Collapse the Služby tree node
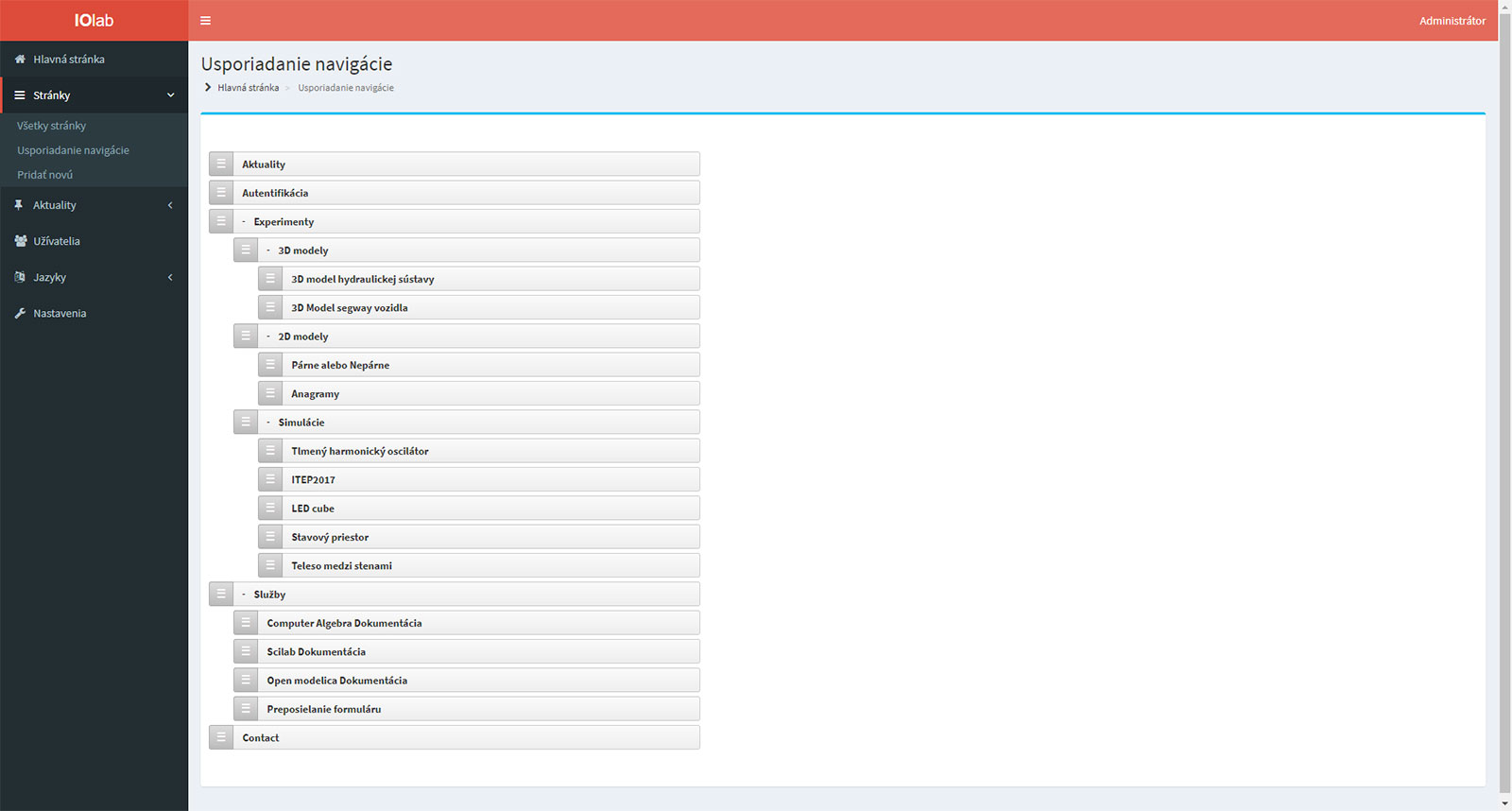This screenshot has height=811, width=1512. click(x=244, y=595)
